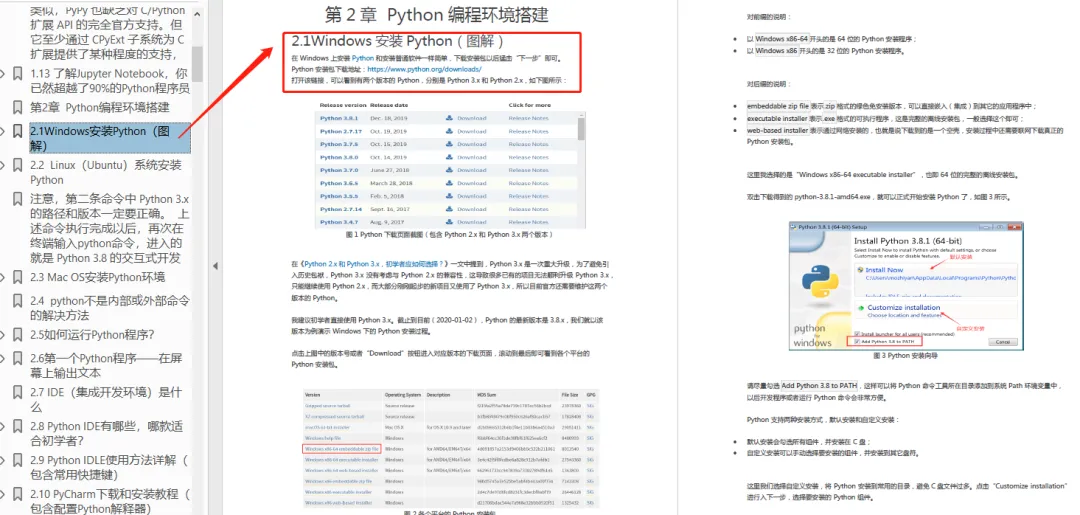Image resolution: width=1080 pixels, height=515 pixels.
Task: Click the highlighted executable installer term
Action: click(778, 118)
